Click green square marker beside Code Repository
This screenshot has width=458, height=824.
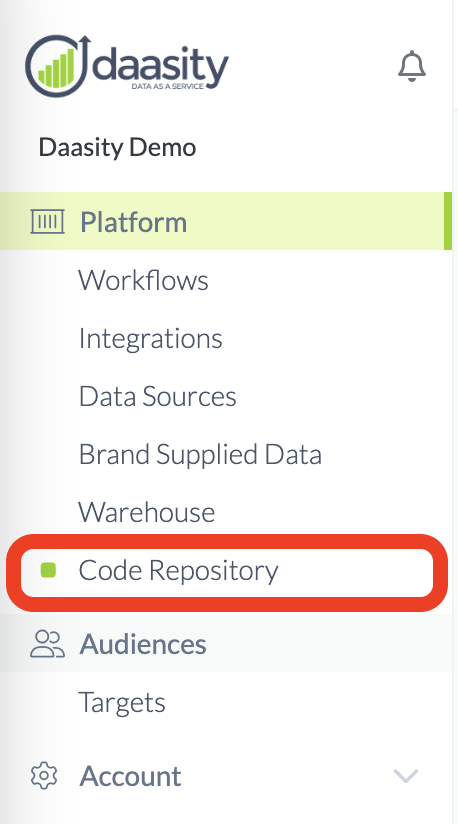[x=49, y=570]
